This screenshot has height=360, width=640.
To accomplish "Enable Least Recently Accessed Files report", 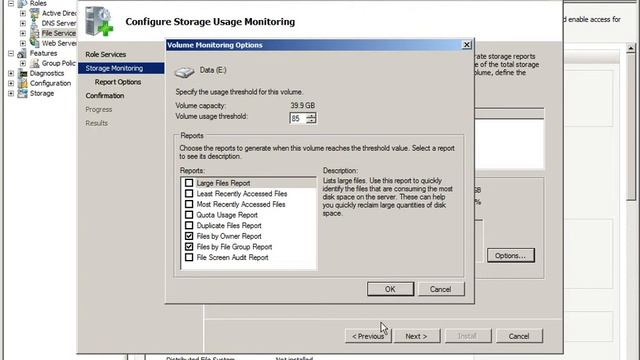I will [189, 193].
